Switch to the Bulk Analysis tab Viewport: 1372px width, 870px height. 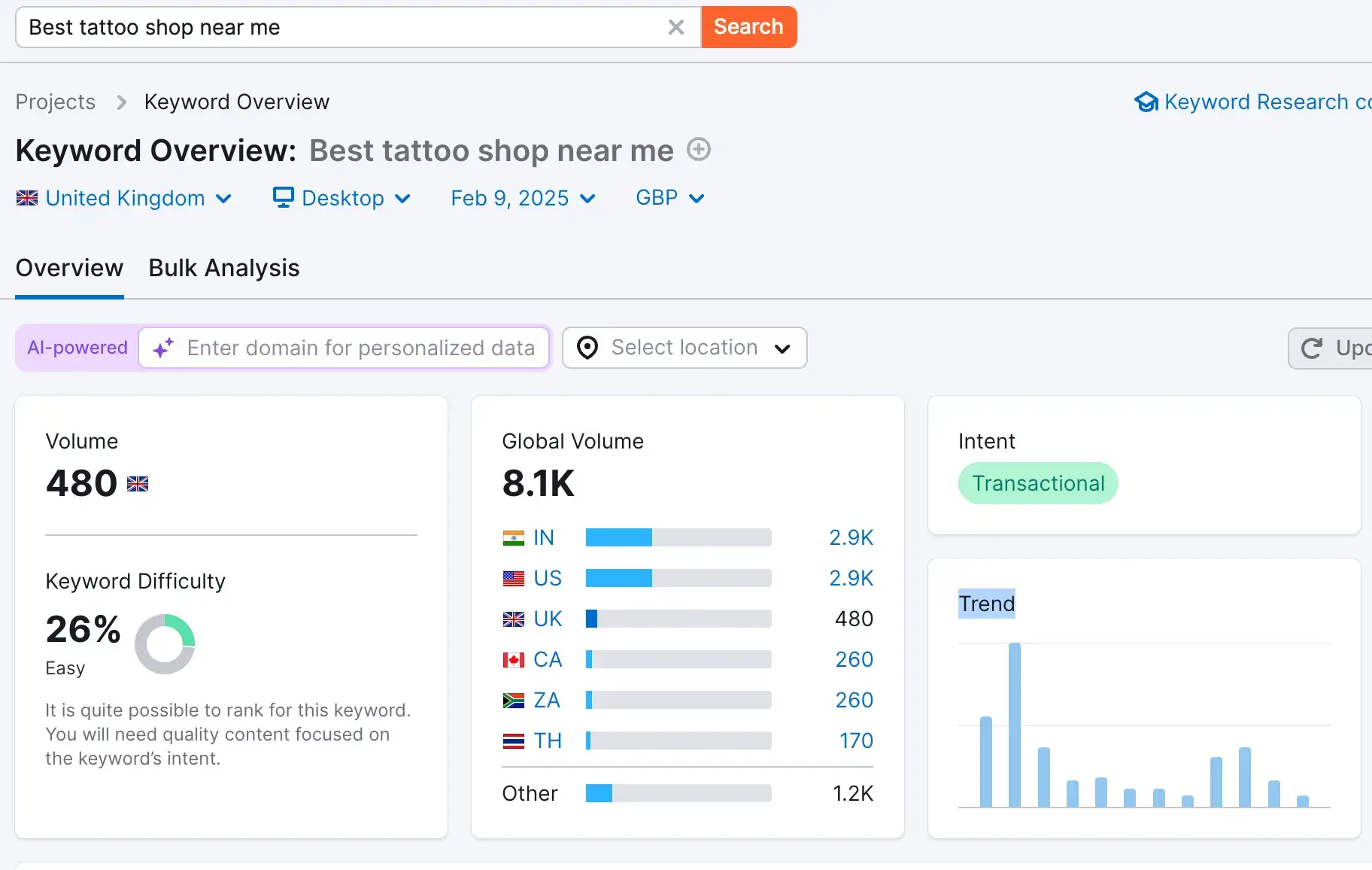click(x=224, y=268)
